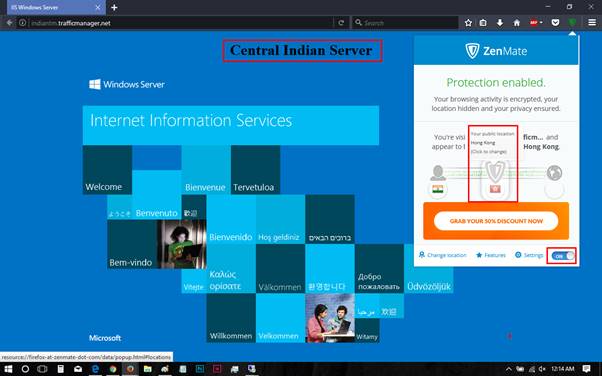602x376 pixels.
Task: Open the Windows Start menu
Action: [8, 369]
